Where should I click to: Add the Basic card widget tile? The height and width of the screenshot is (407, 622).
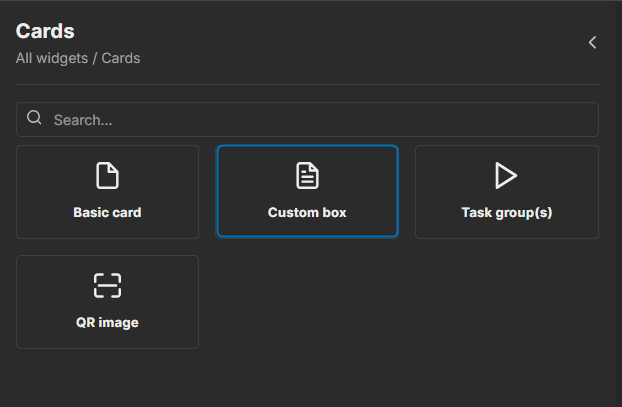point(107,192)
